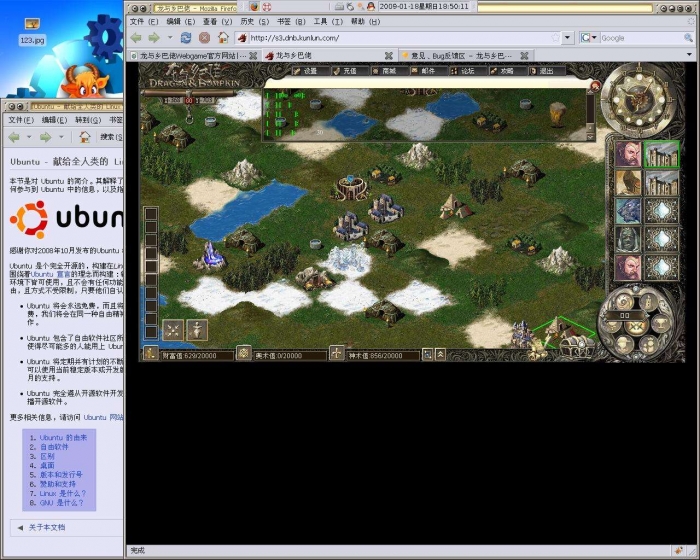Screen dimensions: 700x560
Task: Open the 攻略 guide button in game bar
Action: (x=507, y=71)
